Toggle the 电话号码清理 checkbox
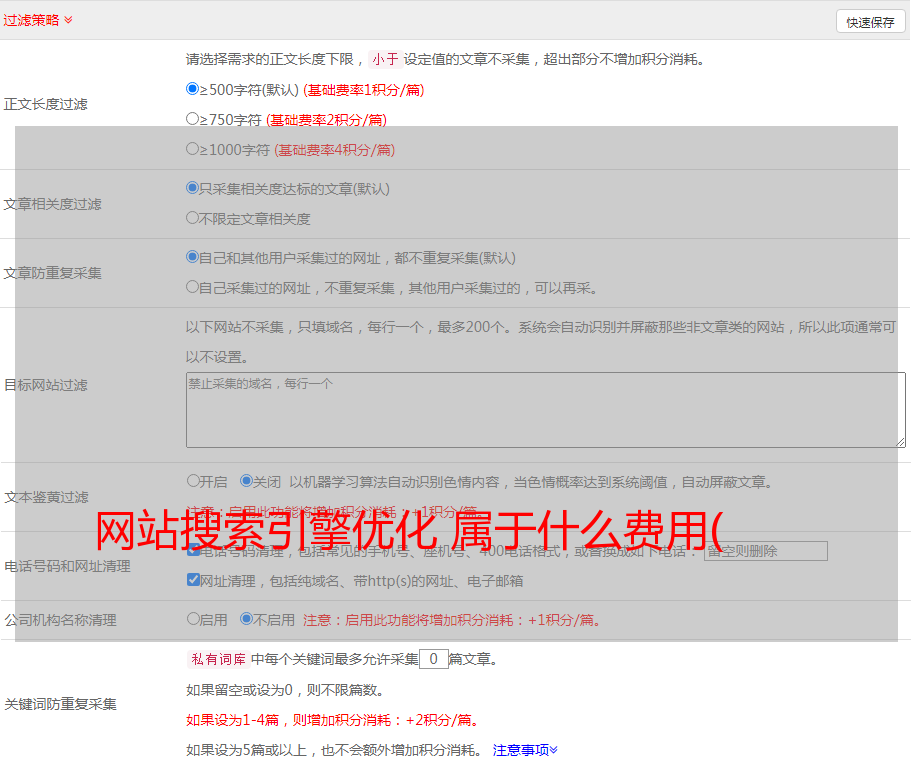 [193, 550]
